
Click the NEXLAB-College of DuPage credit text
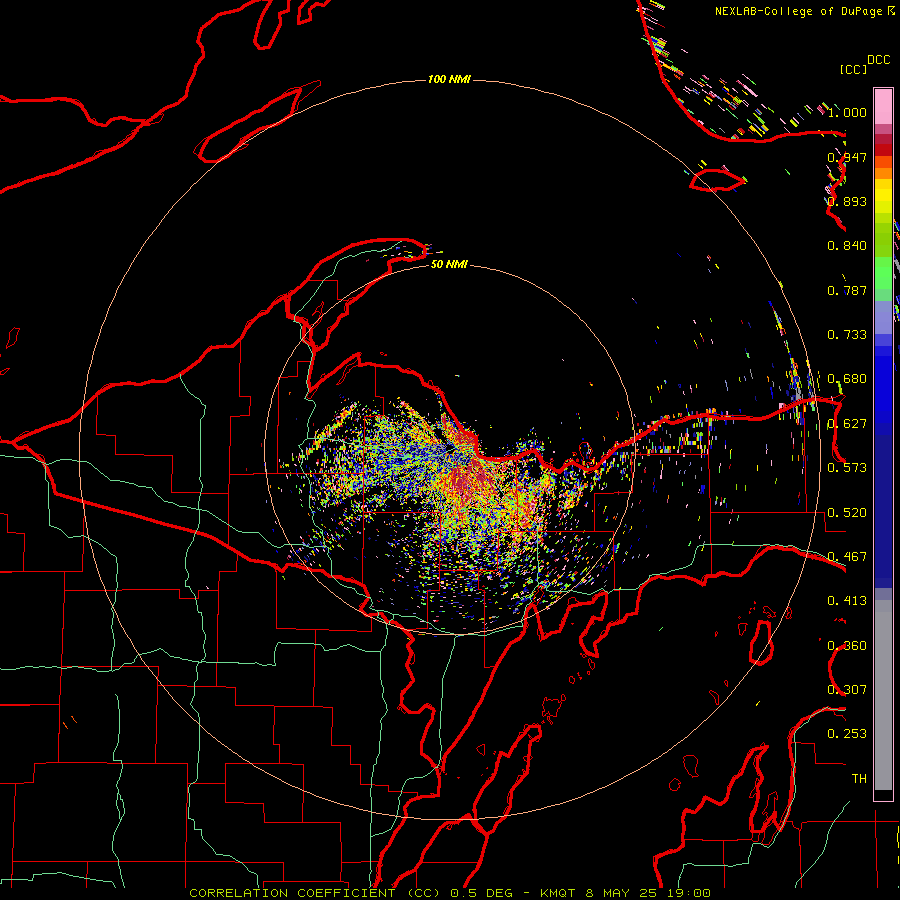tap(798, 11)
